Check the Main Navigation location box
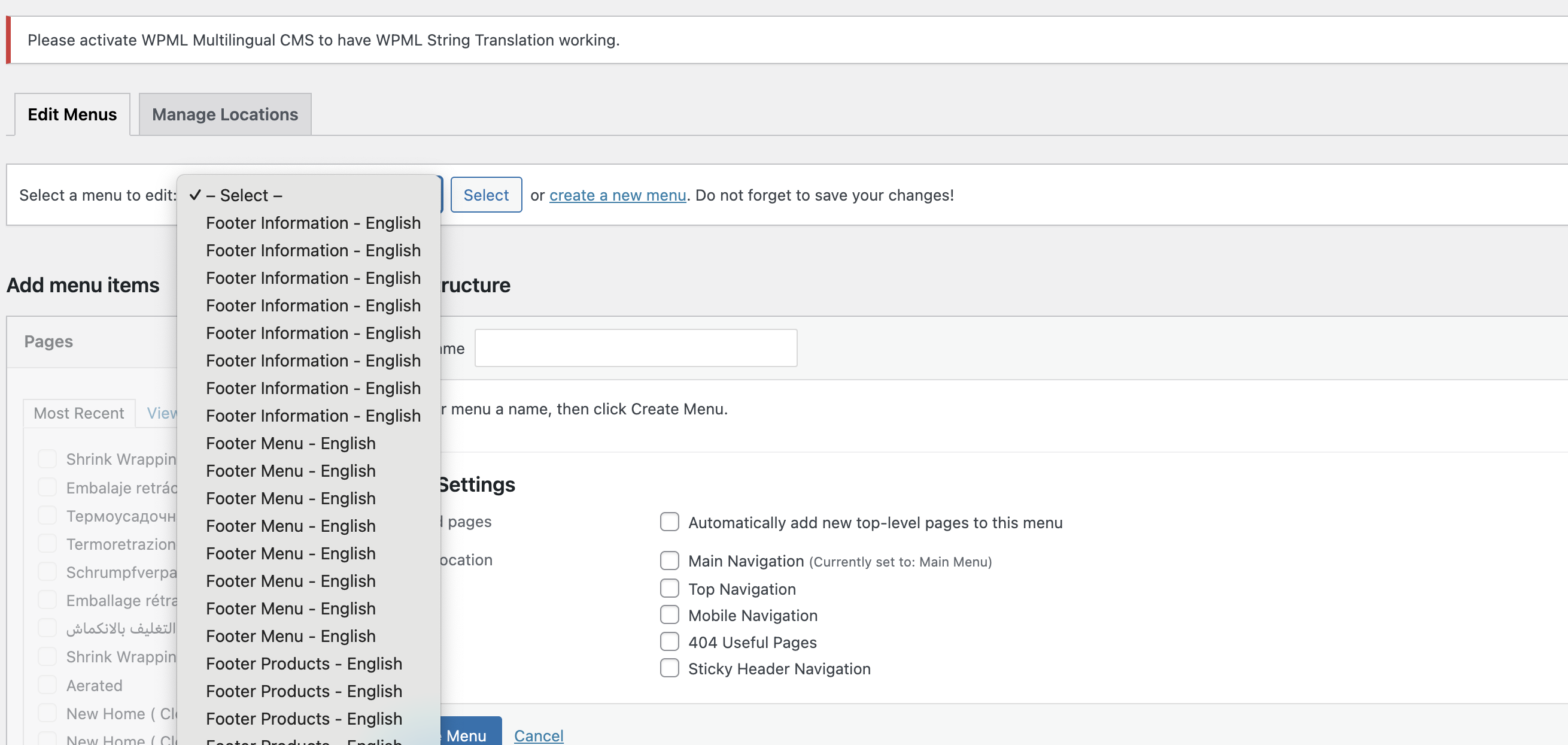The image size is (1568, 745). pyautogui.click(x=669, y=561)
